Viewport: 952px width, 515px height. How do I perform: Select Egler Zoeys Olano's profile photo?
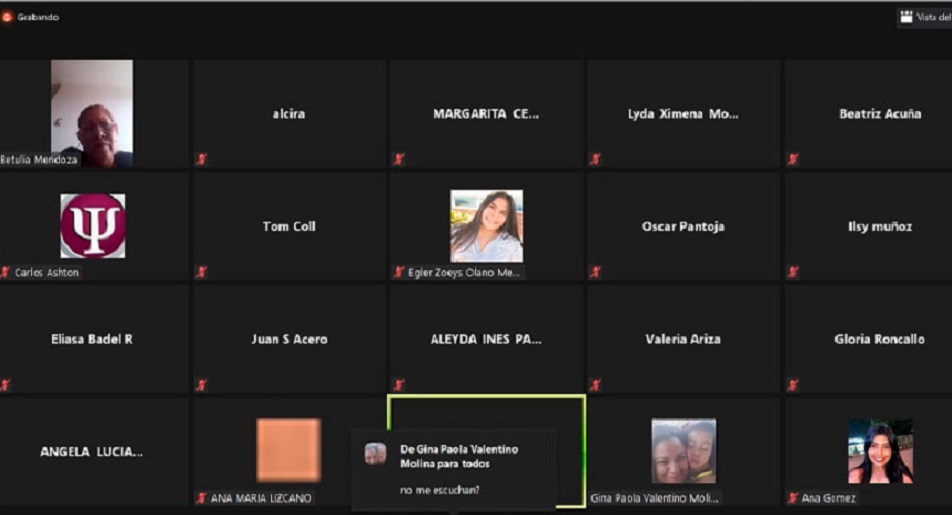486,226
